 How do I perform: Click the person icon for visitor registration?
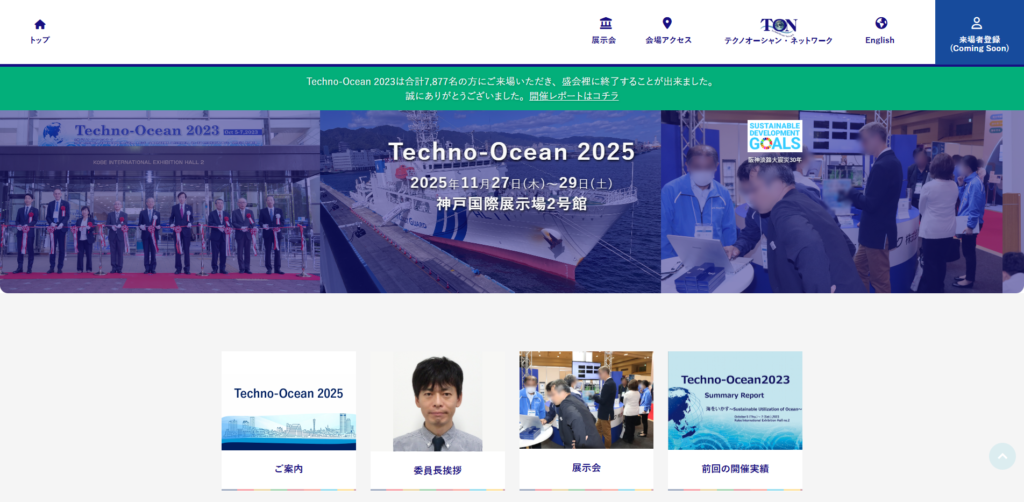click(x=977, y=24)
